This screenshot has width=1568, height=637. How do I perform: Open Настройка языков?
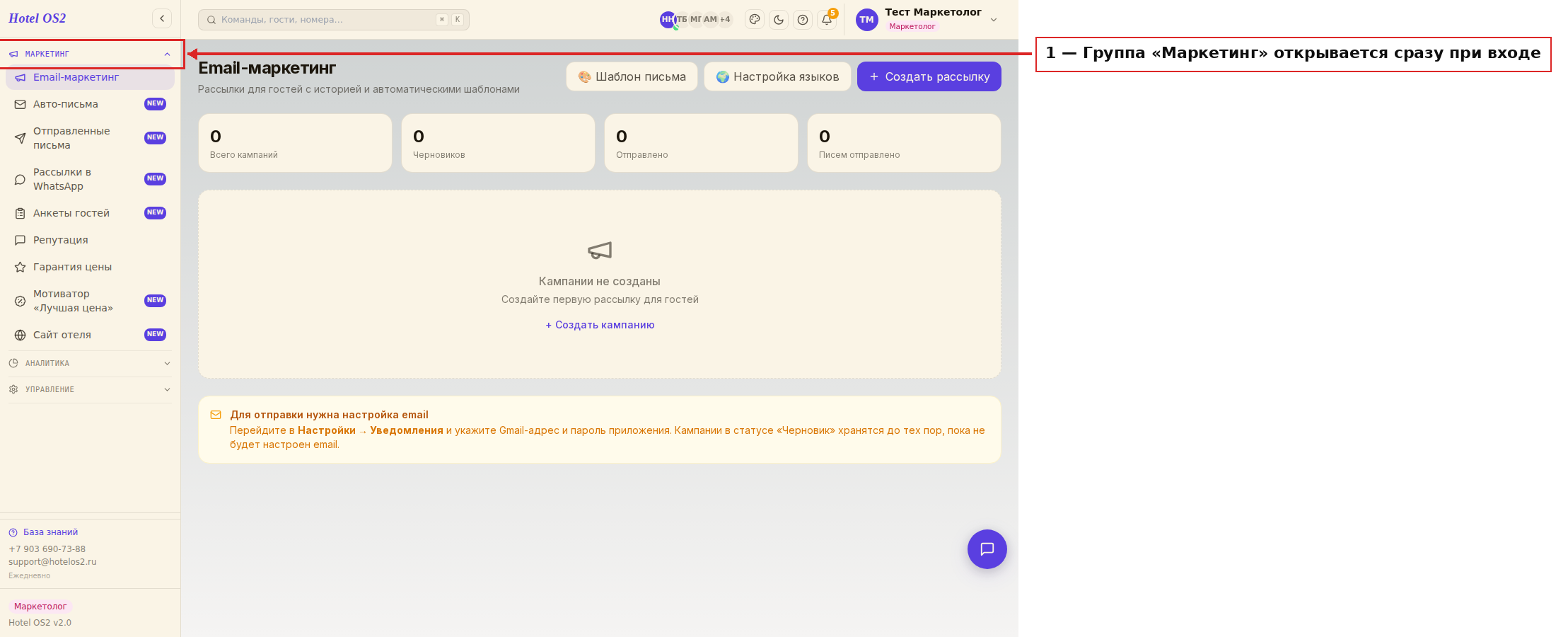click(x=777, y=76)
